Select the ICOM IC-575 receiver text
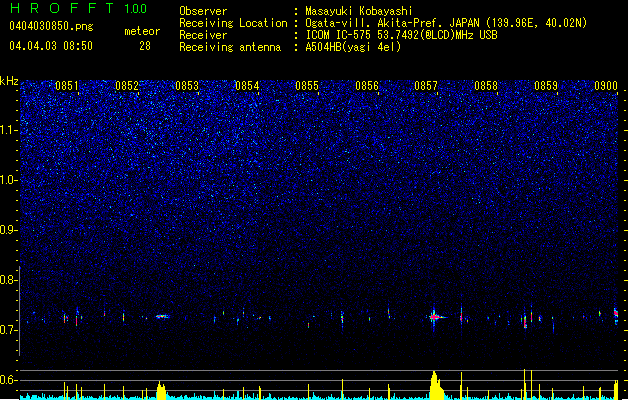Viewport: 629px width, 400px height. click(402, 35)
